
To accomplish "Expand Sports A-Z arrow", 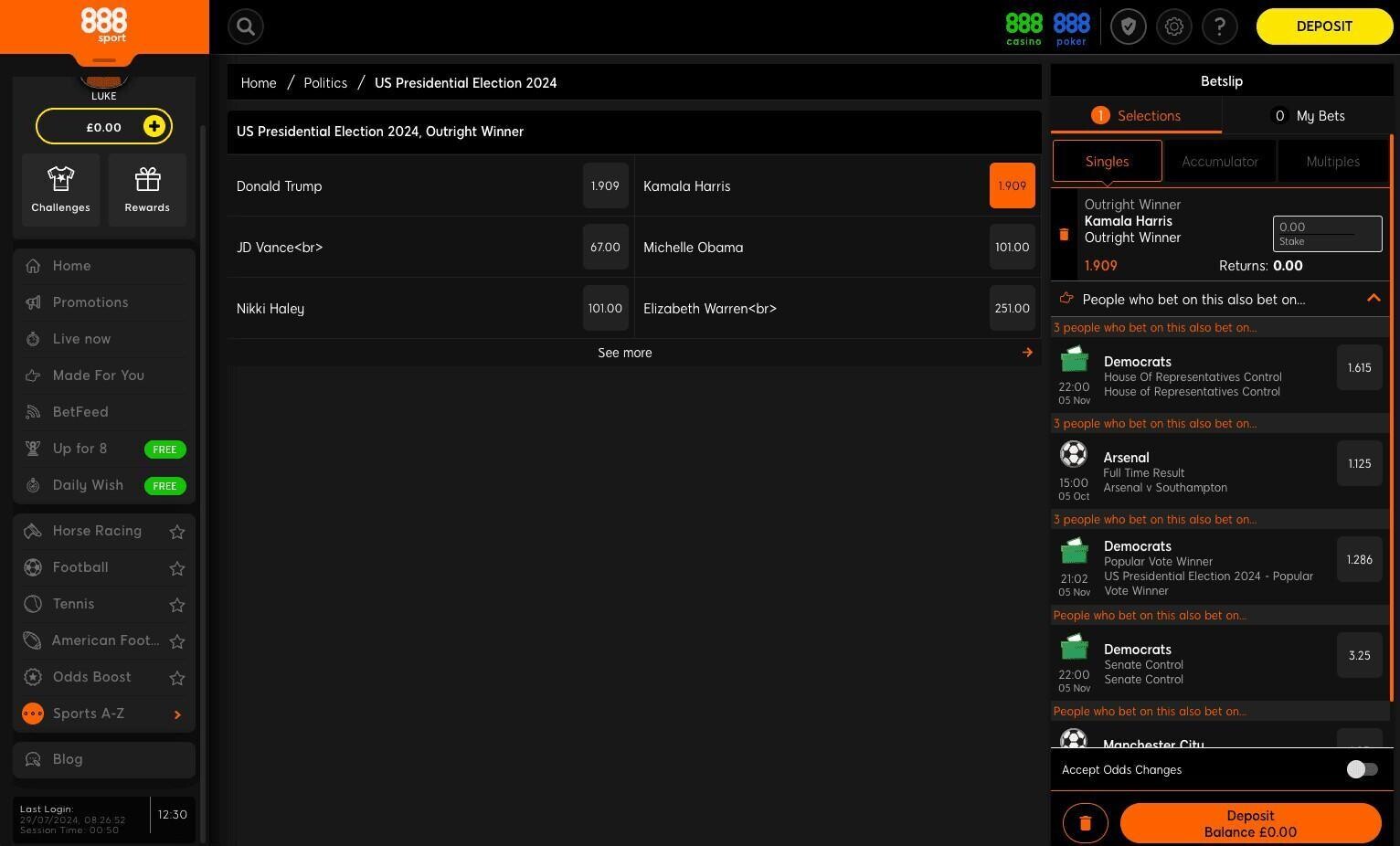I will 177,714.
